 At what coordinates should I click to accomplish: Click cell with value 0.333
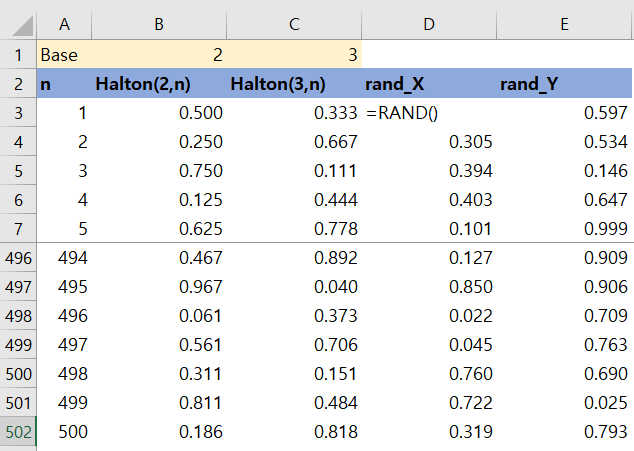(294, 113)
